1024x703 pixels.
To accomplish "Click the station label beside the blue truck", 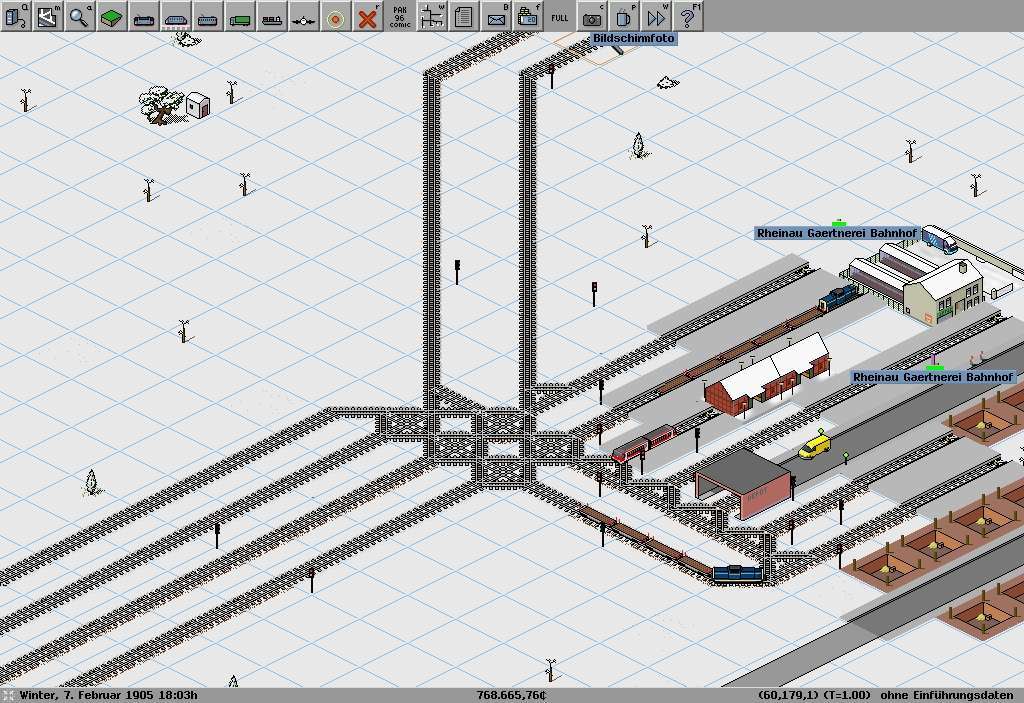I will click(836, 233).
